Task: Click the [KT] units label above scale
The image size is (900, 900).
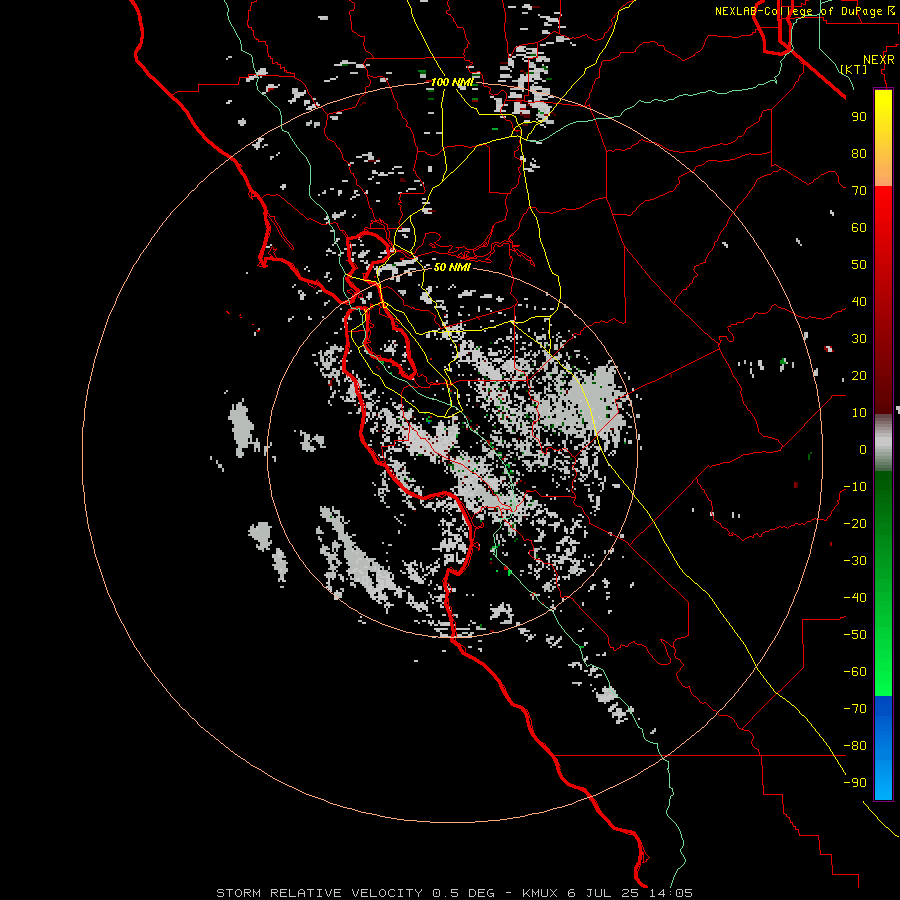Action: coord(854,69)
